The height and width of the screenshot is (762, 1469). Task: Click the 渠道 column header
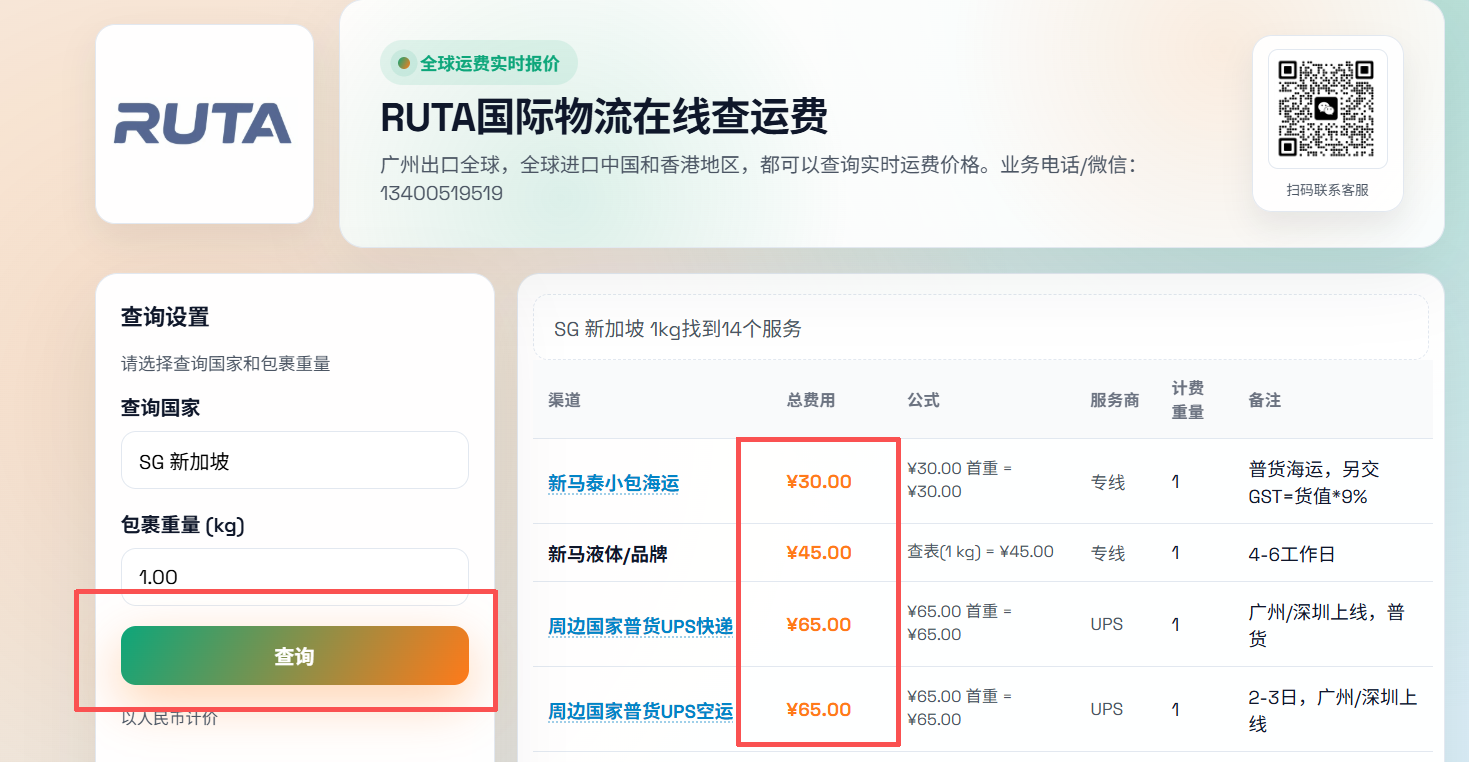point(564,400)
